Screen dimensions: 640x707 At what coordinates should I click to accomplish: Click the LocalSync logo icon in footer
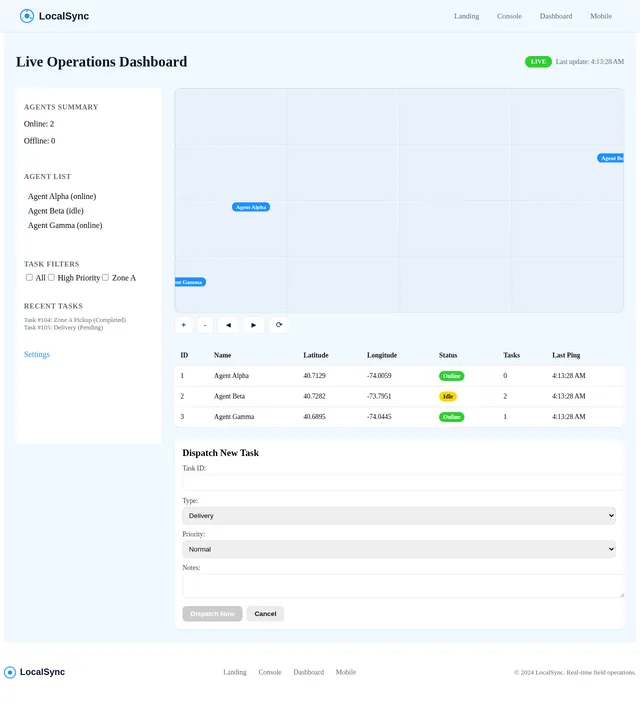[x=10, y=672]
